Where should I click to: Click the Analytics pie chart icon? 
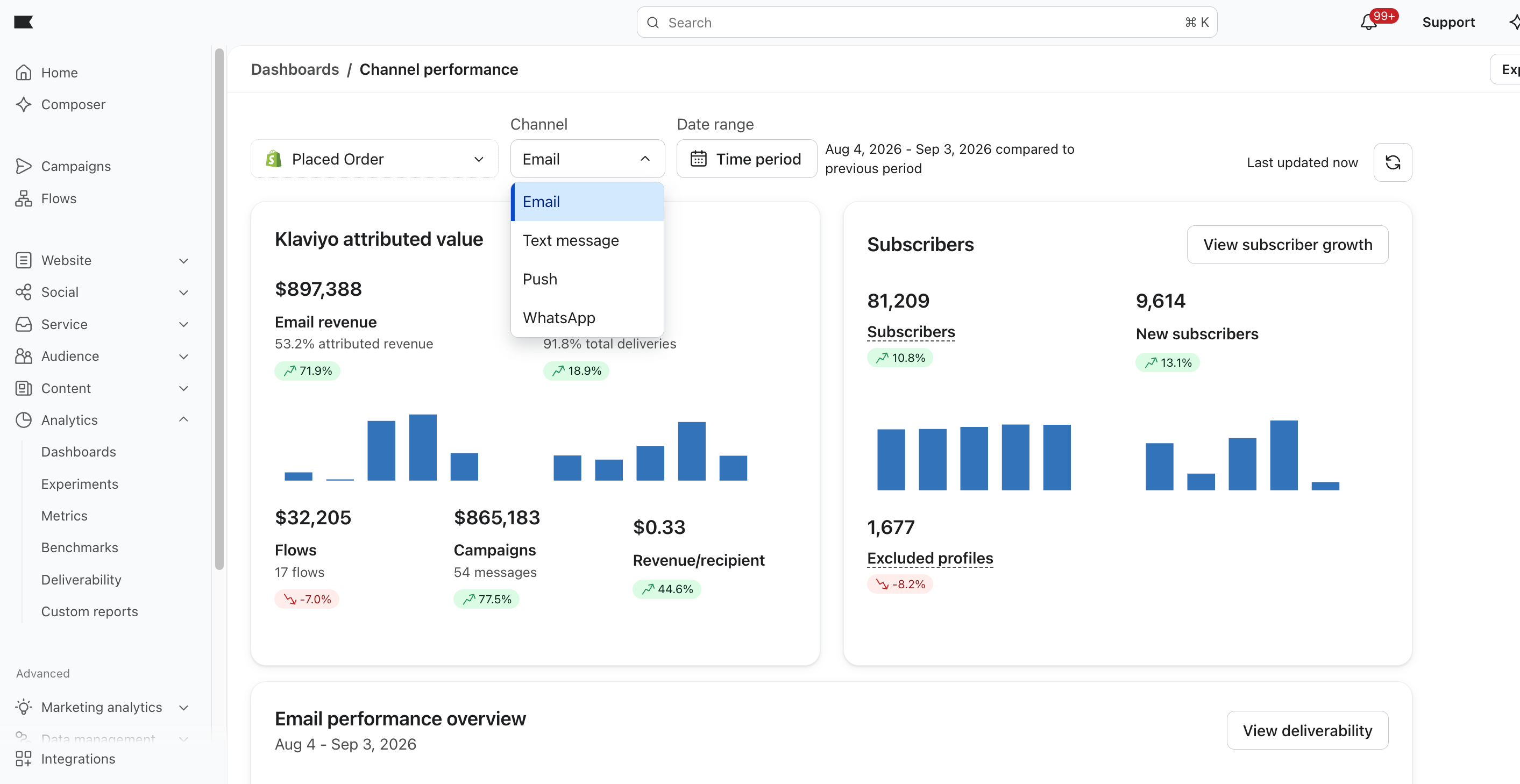(24, 420)
